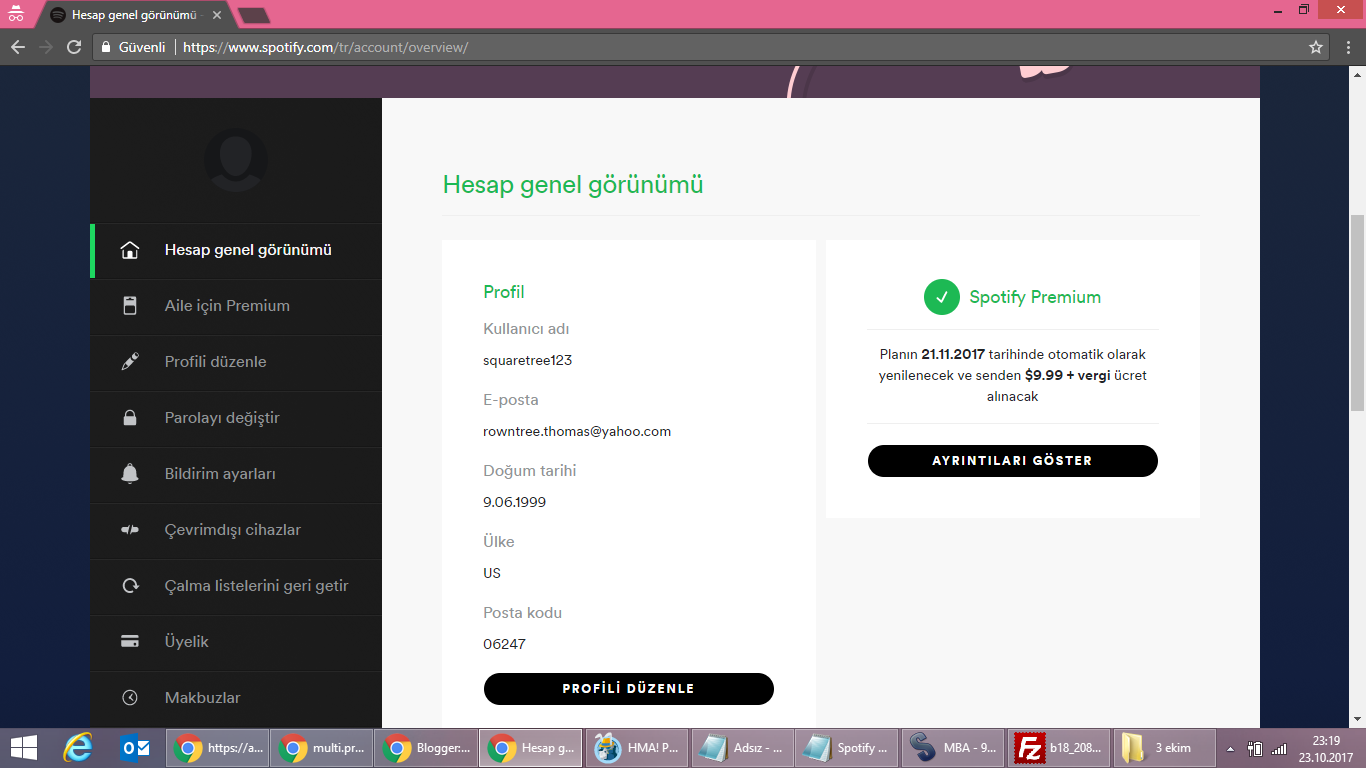Switch to the MBA - 9 taskbar item
This screenshot has width=1366, height=768.
[x=953, y=748]
